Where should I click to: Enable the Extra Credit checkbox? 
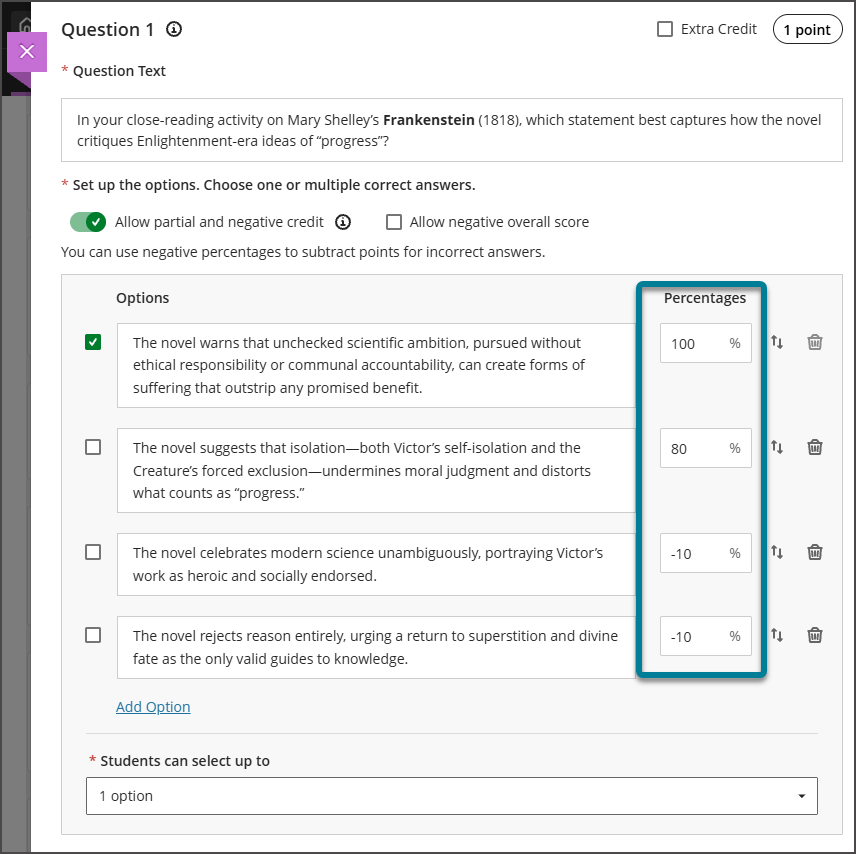664,29
